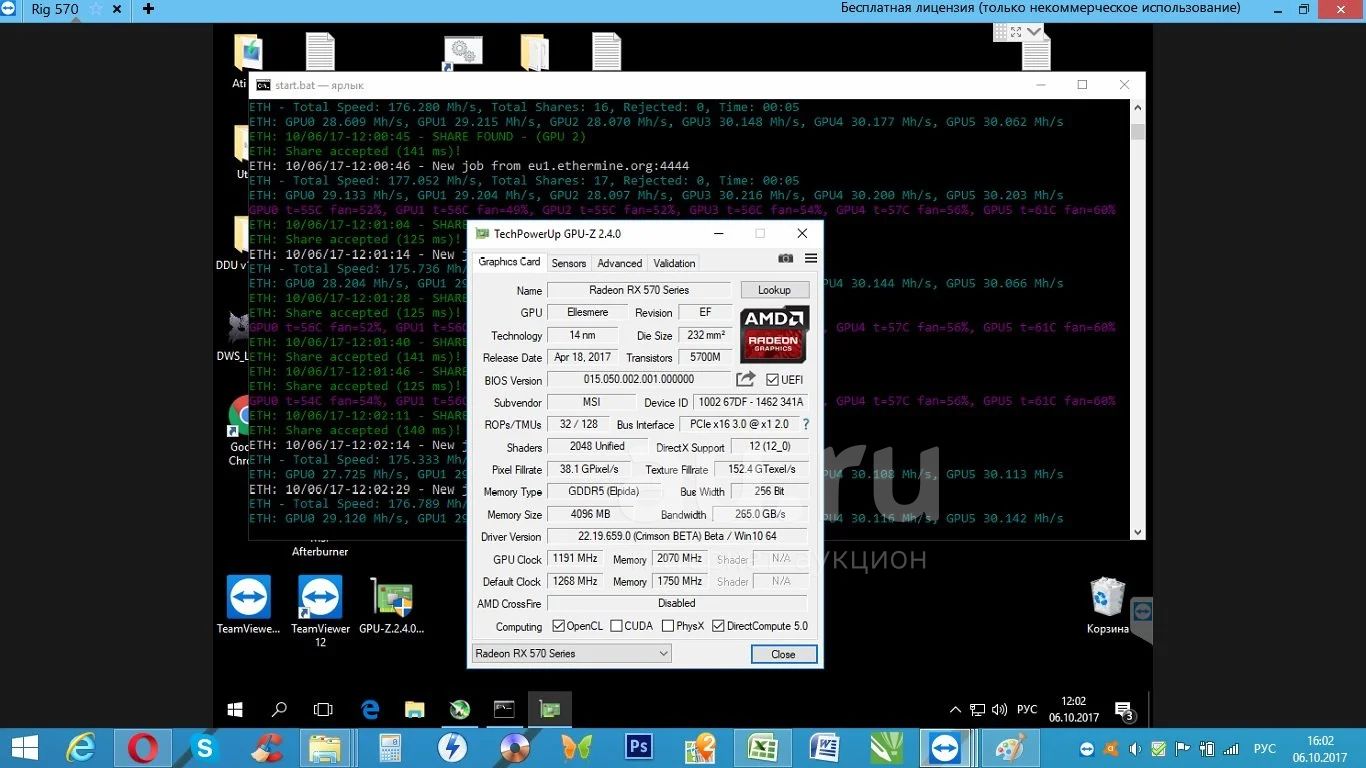
Task: Click the remote taskbar search magnifier
Action: tap(279, 709)
